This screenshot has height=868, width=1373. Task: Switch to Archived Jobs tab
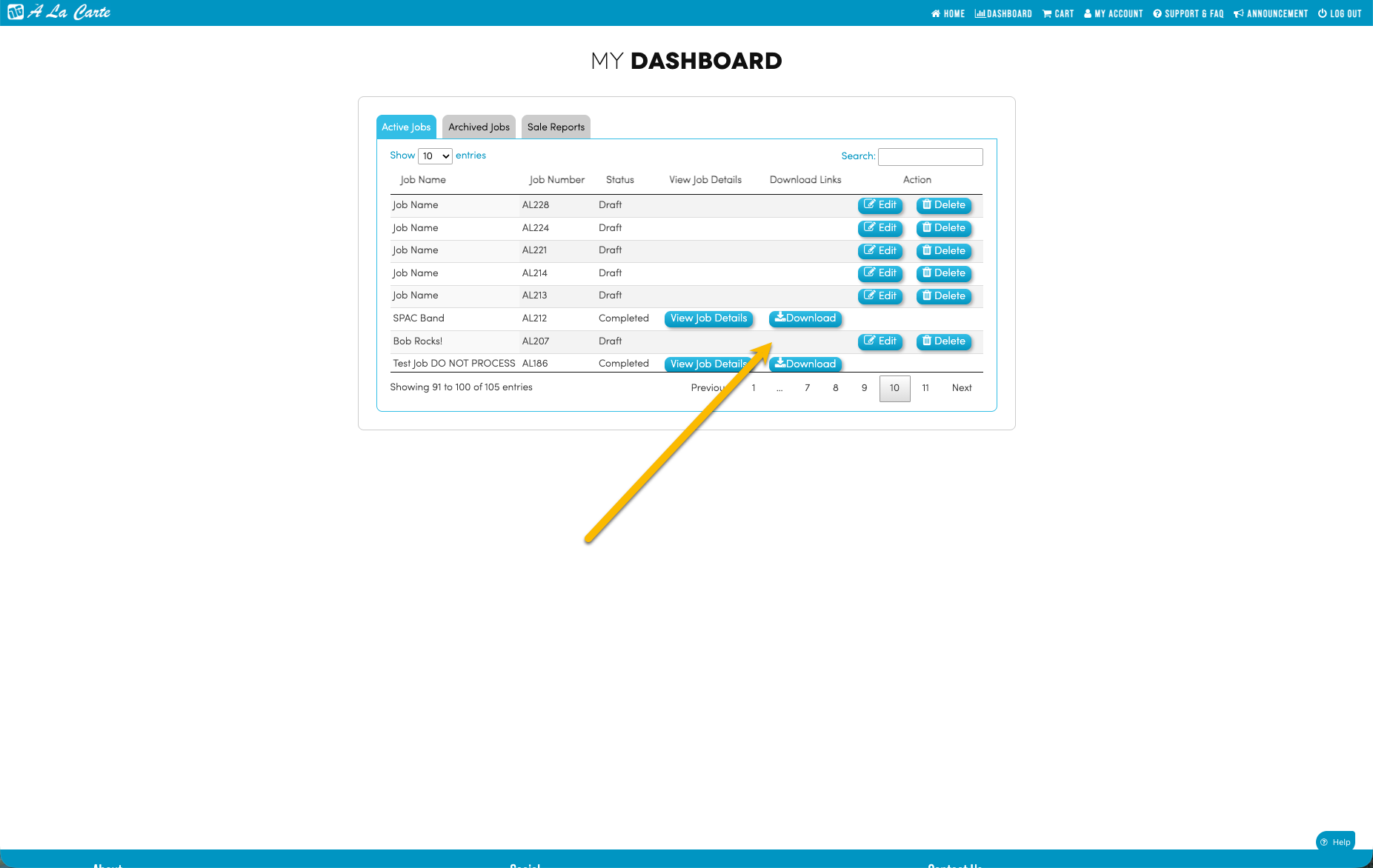(x=479, y=127)
